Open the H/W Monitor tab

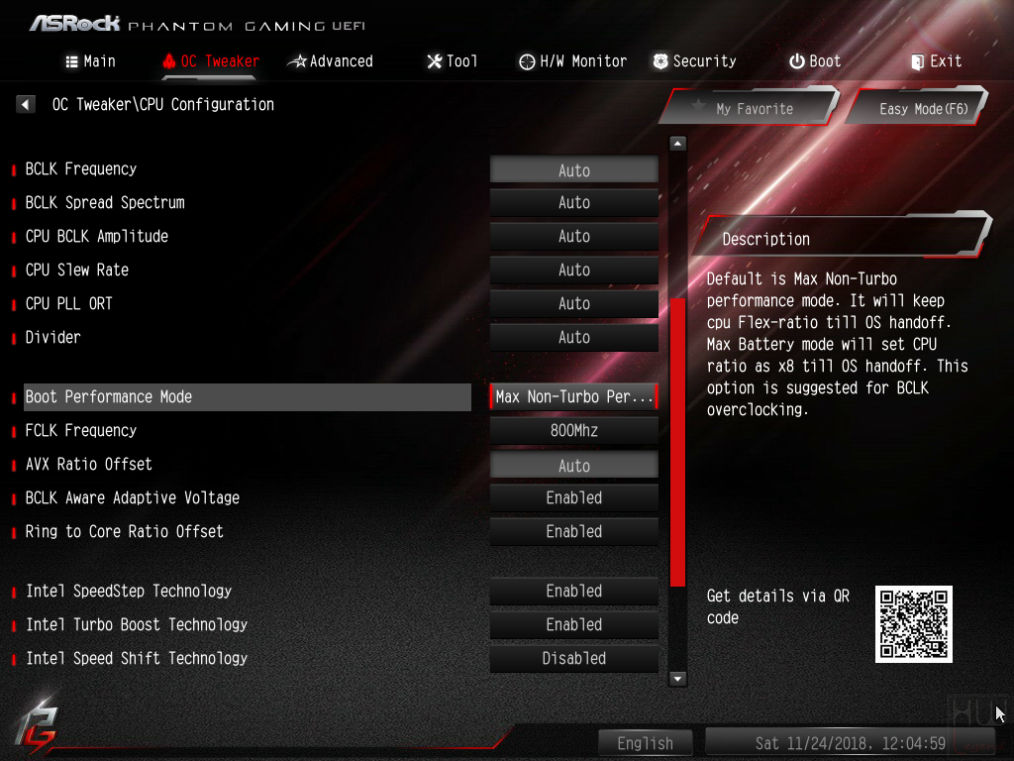coord(573,61)
